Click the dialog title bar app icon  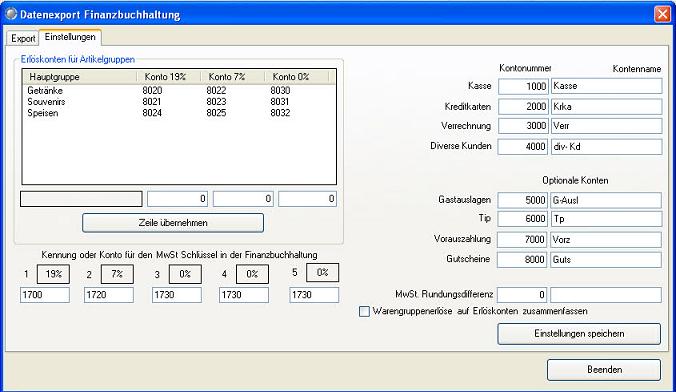pos(11,14)
